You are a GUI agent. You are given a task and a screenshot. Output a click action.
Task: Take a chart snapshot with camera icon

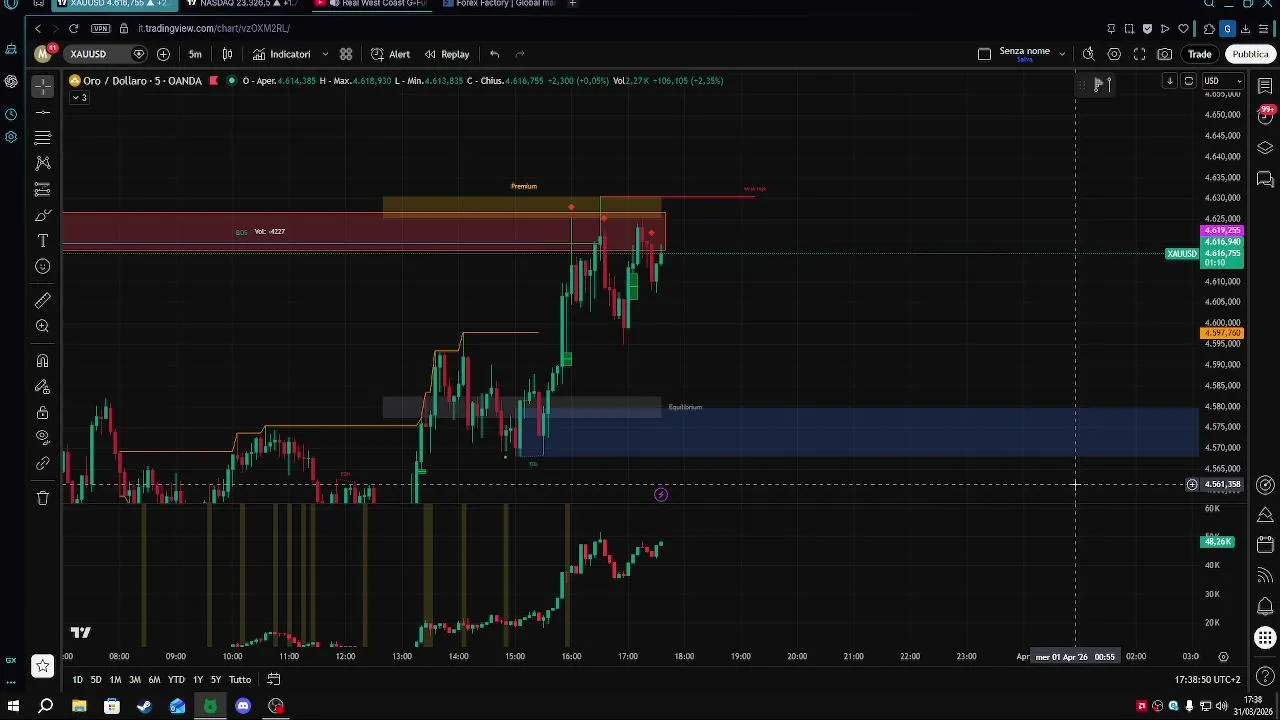(1165, 54)
